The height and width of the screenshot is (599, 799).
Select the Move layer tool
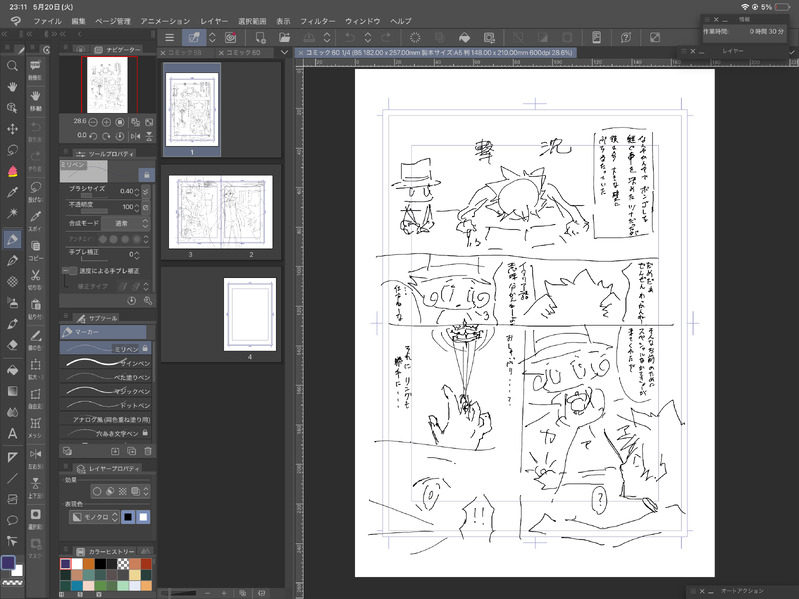pos(12,129)
